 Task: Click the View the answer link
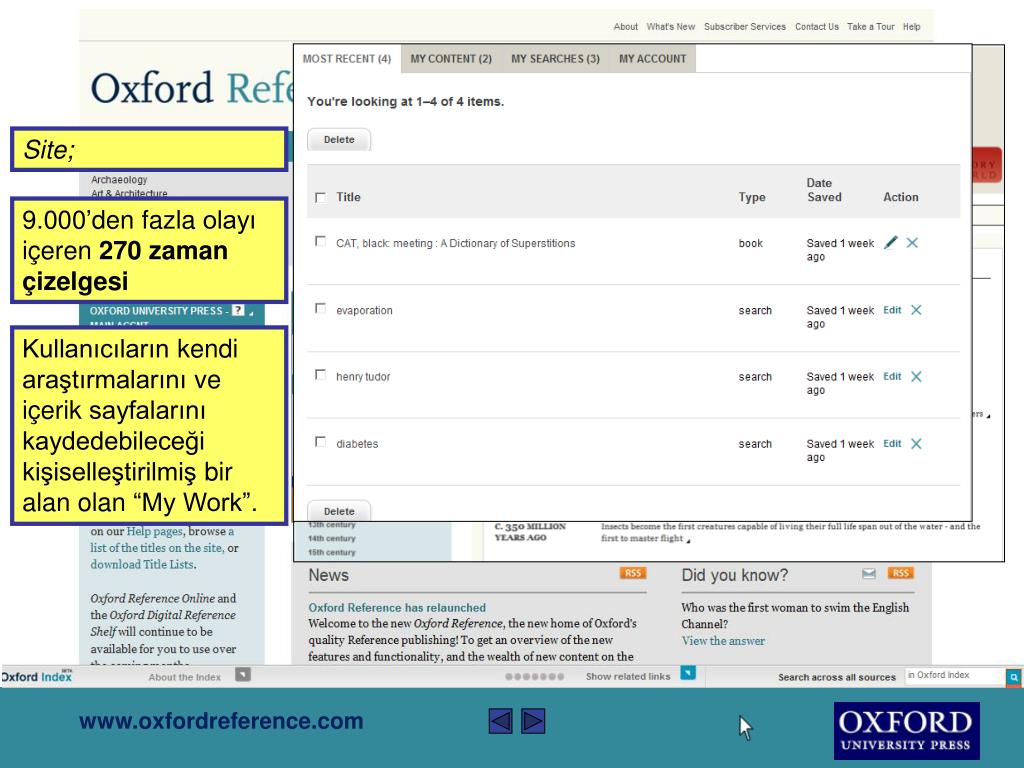(723, 641)
